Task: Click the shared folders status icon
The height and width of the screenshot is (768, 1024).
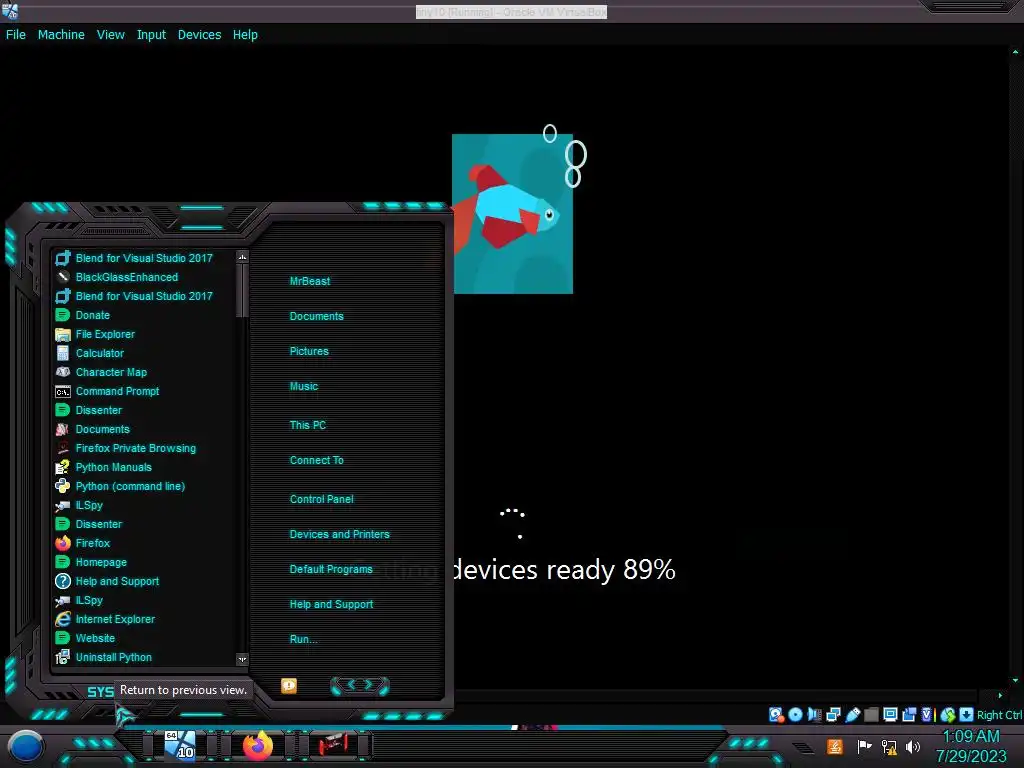Action: click(x=871, y=715)
